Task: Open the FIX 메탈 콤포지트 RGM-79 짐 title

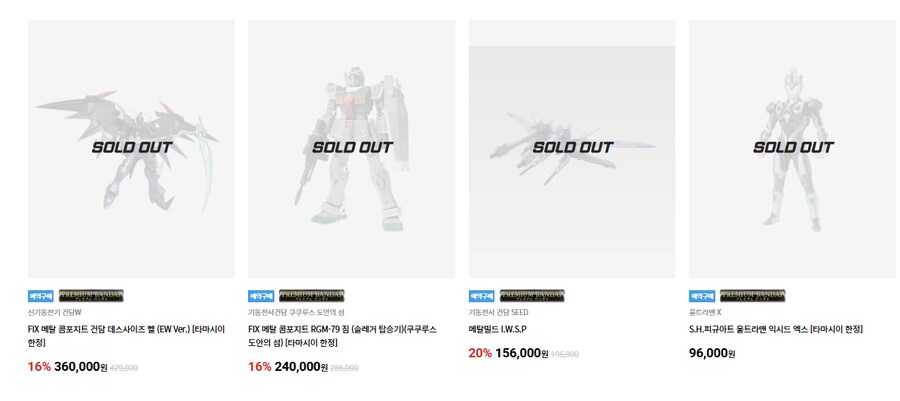Action: point(343,336)
